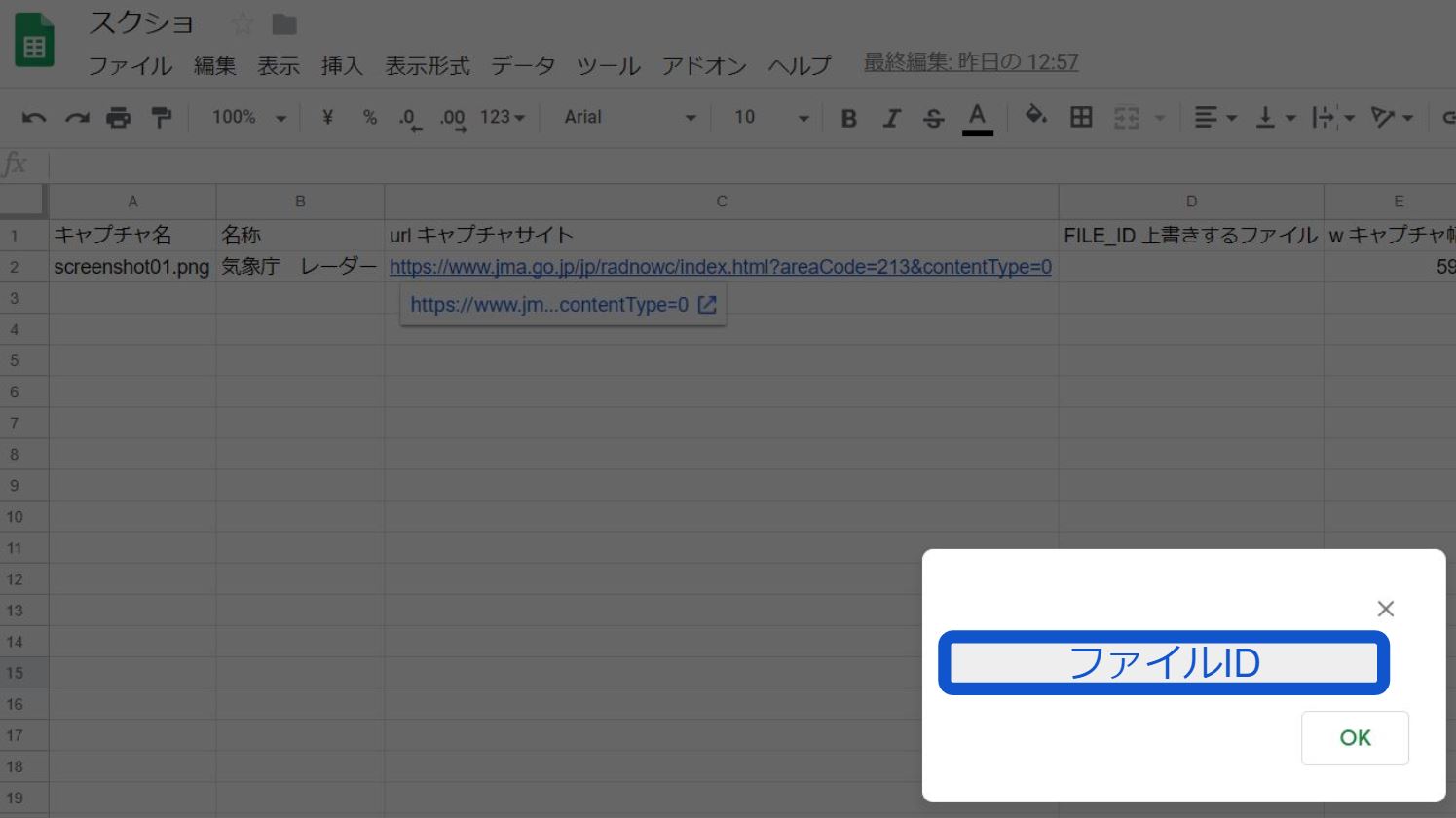Screen dimensions: 1456x818
Task: Click the print icon
Action: [x=118, y=118]
